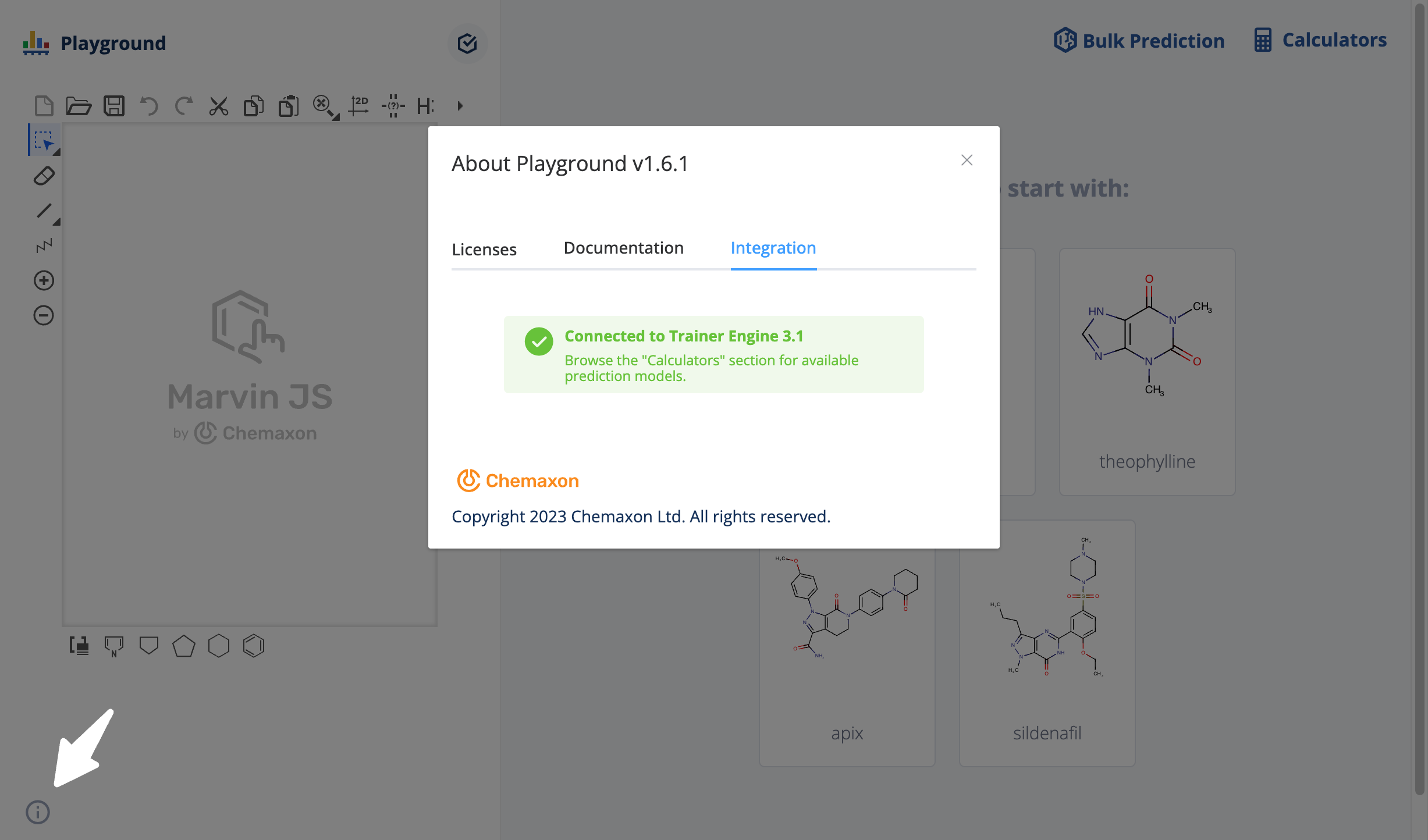
Task: Switch to the Licenses tab
Action: [x=484, y=249]
